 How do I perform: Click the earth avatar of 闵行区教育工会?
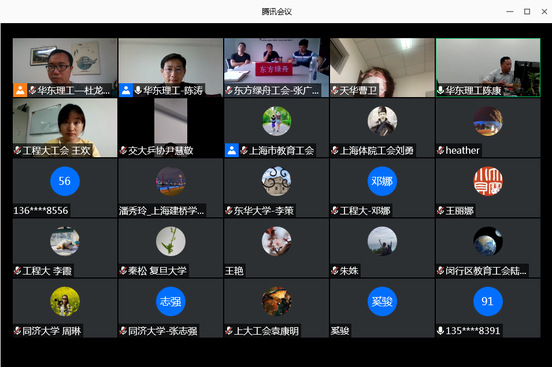(x=488, y=241)
